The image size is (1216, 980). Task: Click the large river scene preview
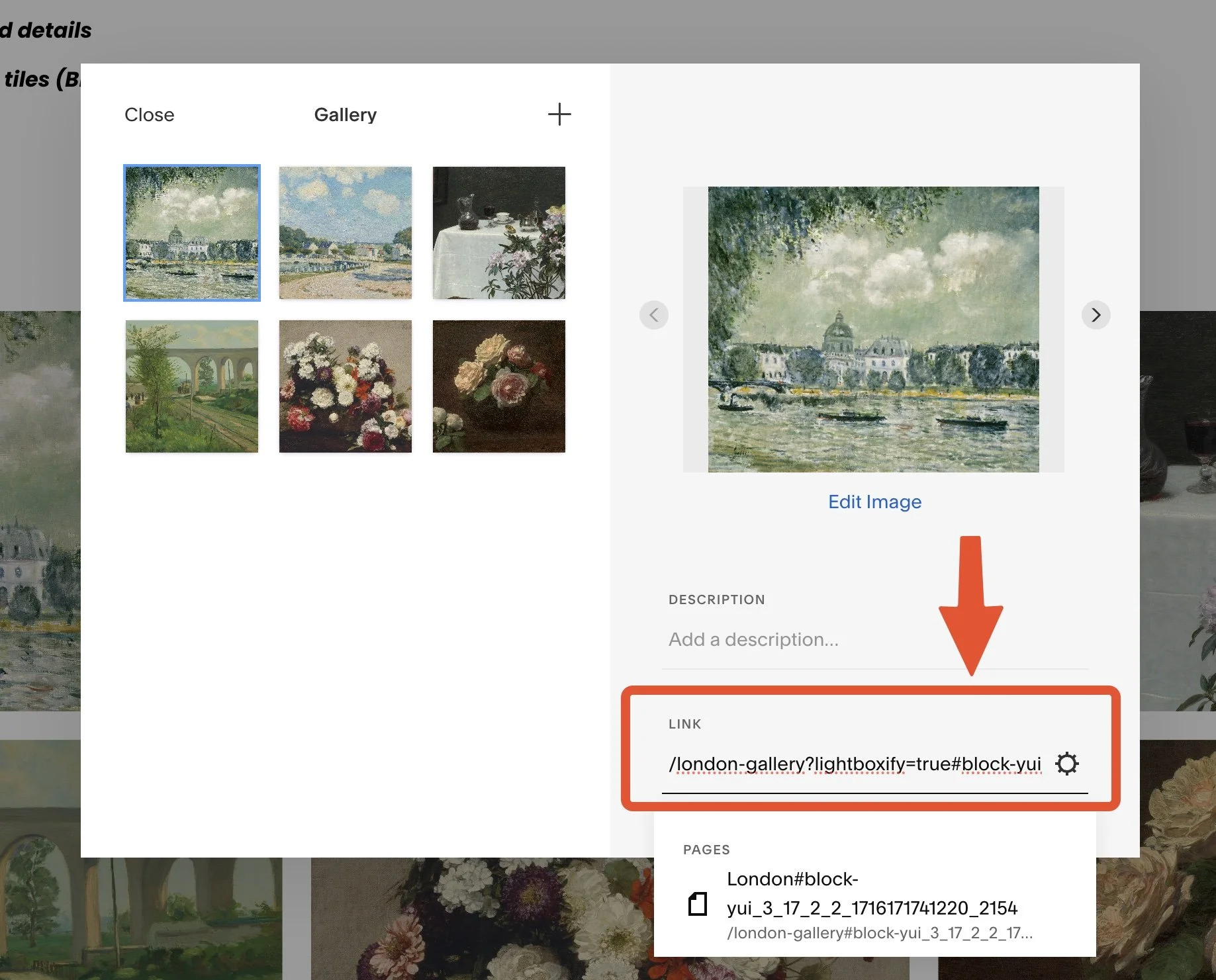point(874,329)
